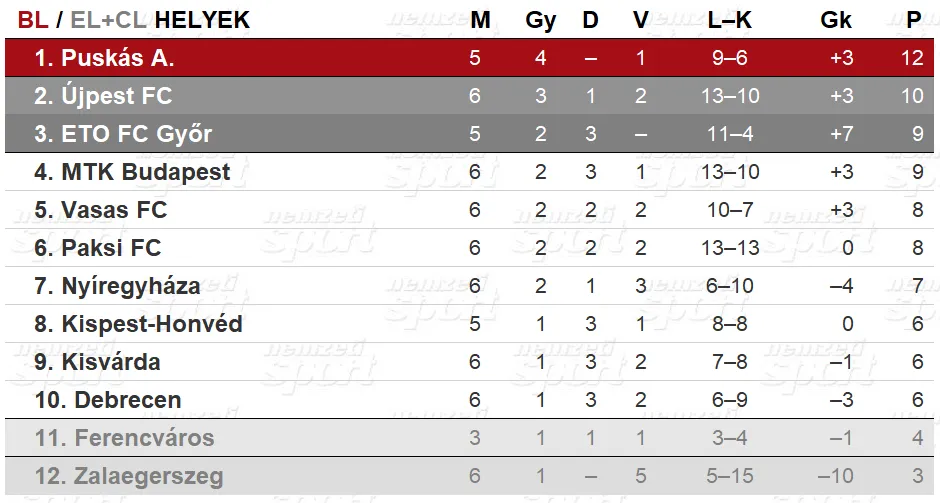Click the Gk goal difference header

836,20
